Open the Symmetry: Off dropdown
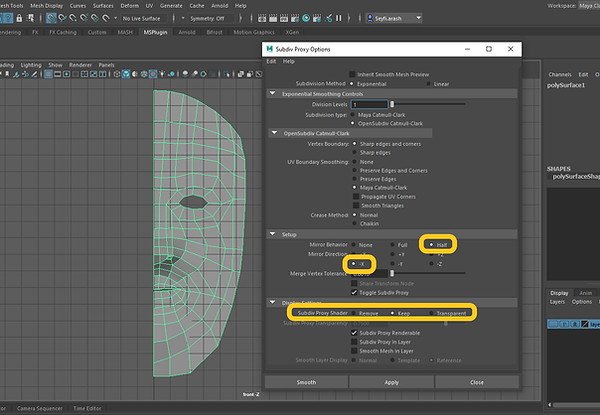The height and width of the screenshot is (415, 600). (210, 18)
